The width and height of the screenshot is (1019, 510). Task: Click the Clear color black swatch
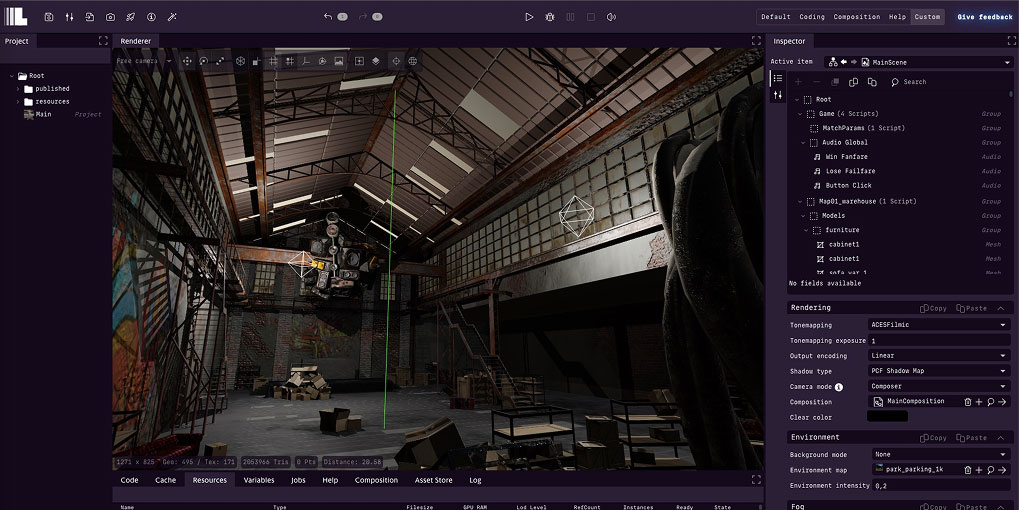click(887, 417)
